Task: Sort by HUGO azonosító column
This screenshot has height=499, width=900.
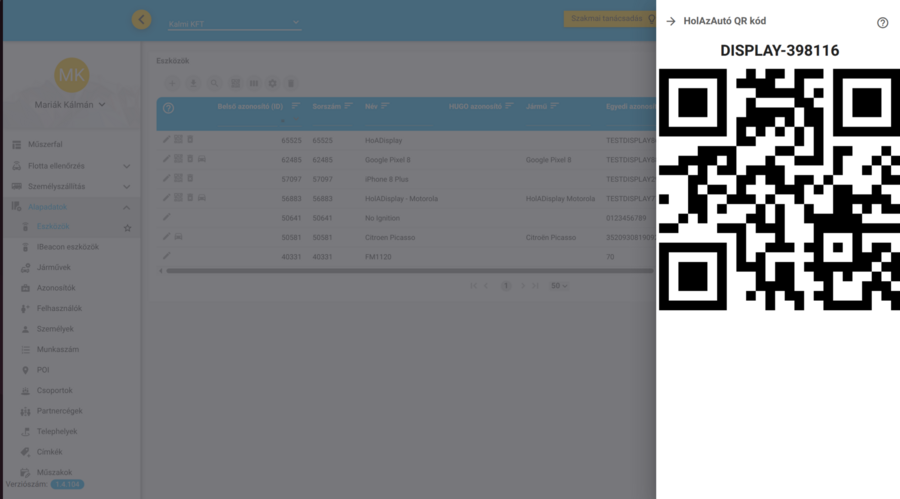Action: click(509, 106)
